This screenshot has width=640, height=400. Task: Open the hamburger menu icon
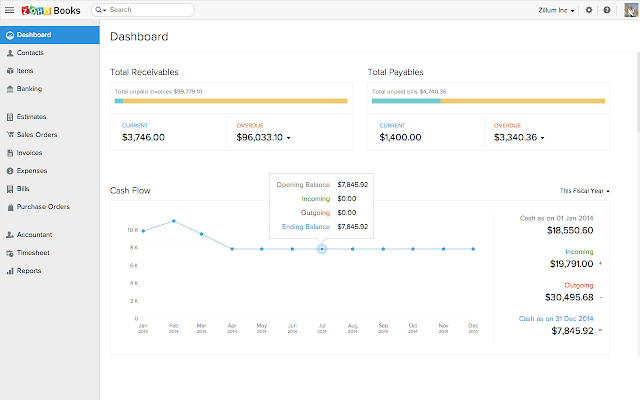tap(9, 10)
